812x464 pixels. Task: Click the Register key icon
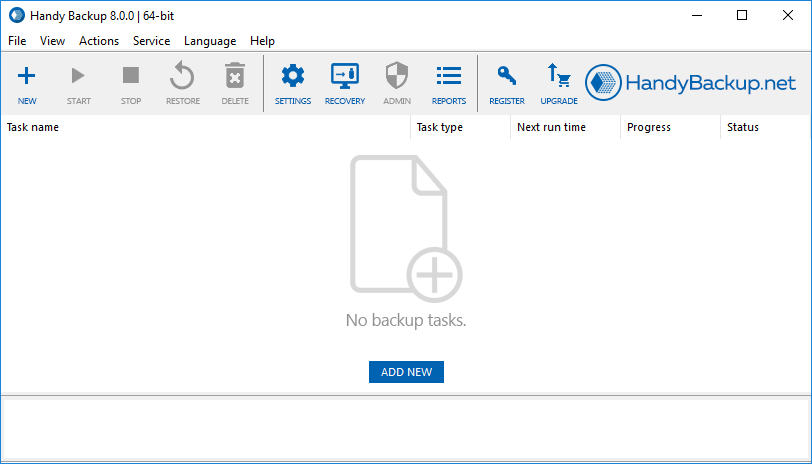coord(507,76)
